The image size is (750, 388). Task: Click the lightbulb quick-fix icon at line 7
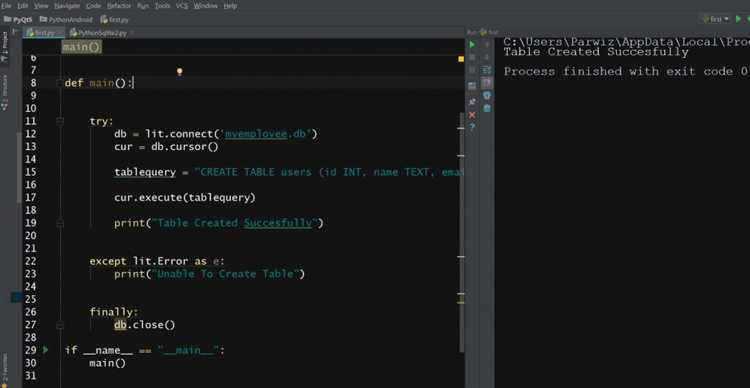point(179,72)
